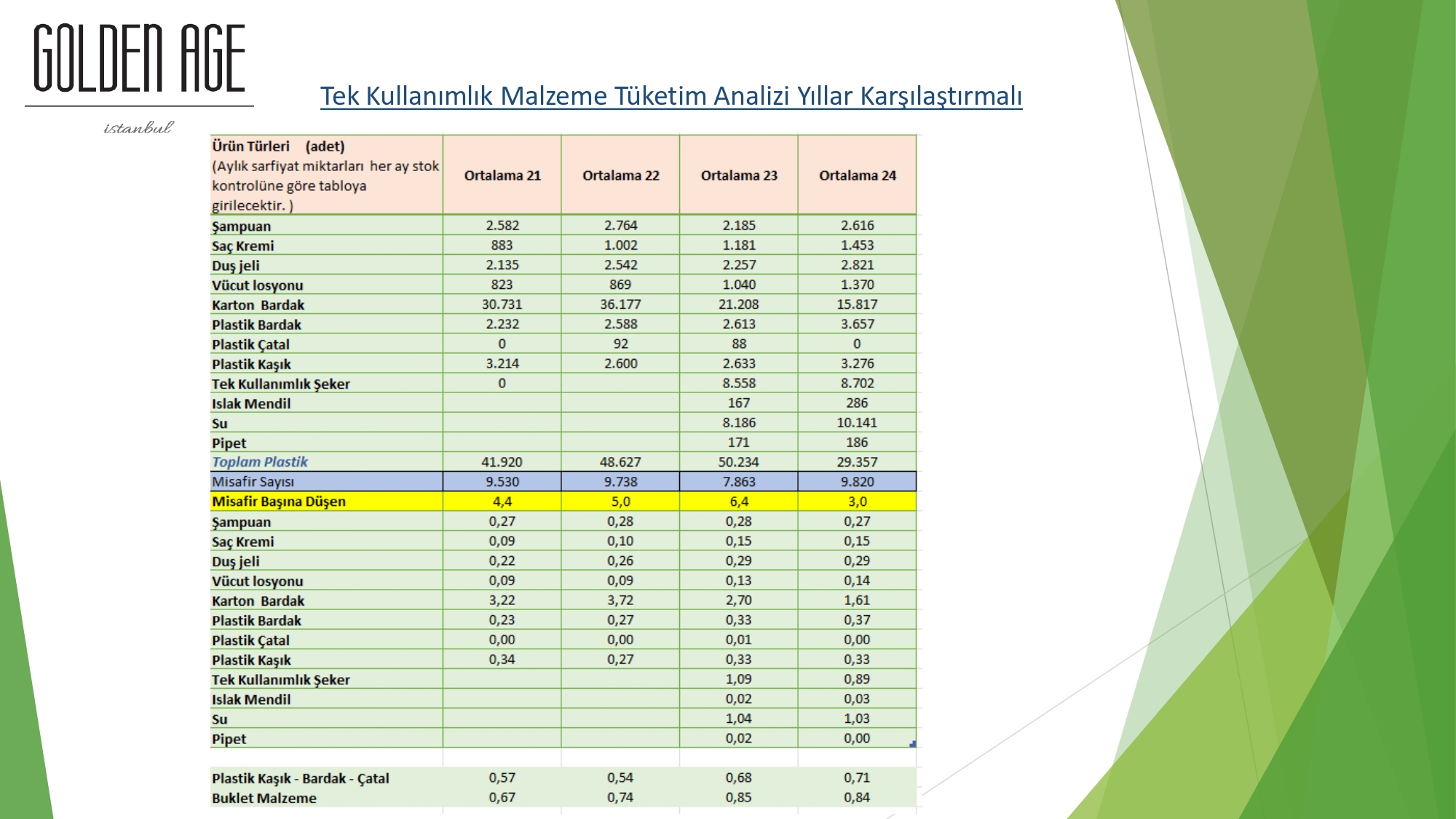Viewport: 1456px width, 819px height.
Task: Click Tek Kullanımlık Şeker value 8.558
Action: 739,383
